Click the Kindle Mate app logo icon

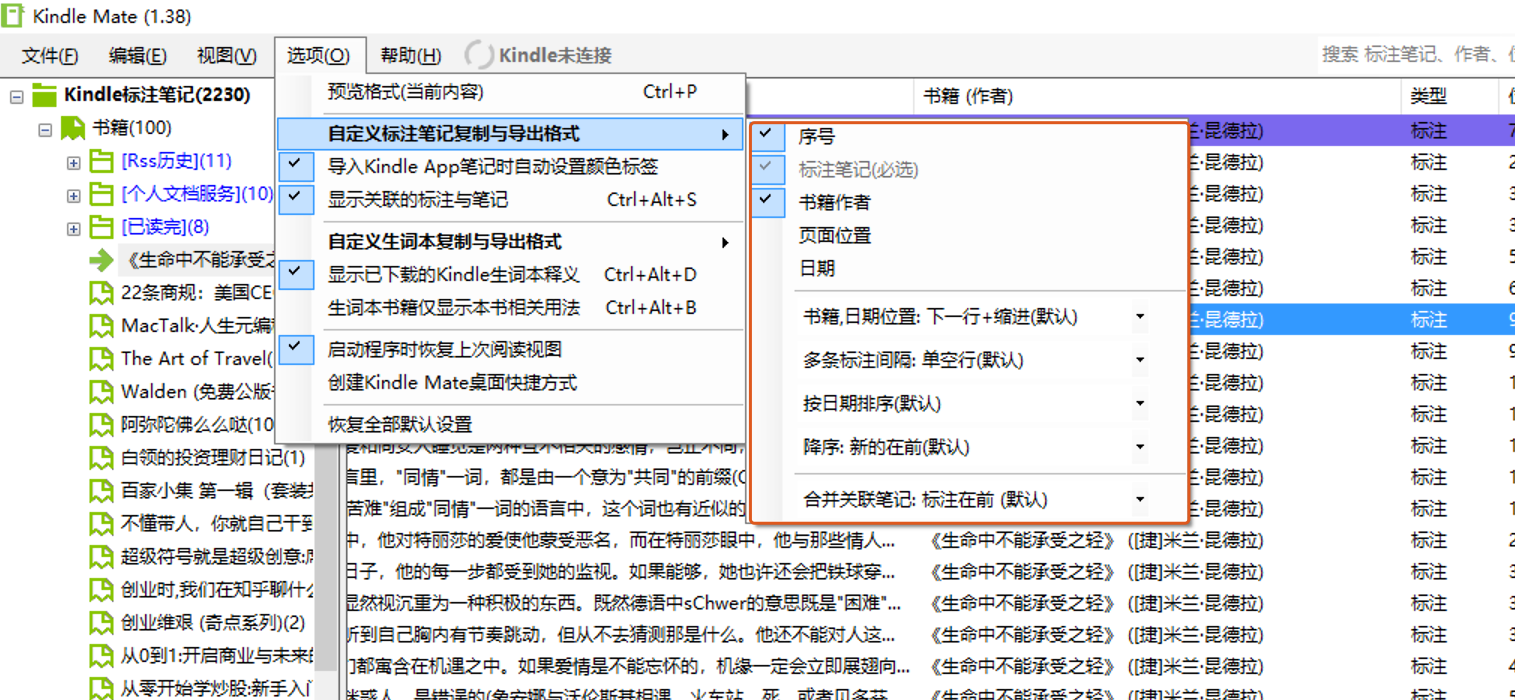(x=13, y=16)
